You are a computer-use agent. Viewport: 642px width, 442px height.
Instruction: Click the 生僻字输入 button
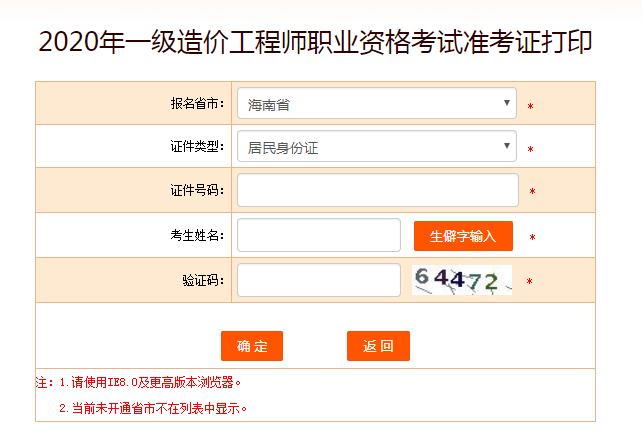pos(462,236)
